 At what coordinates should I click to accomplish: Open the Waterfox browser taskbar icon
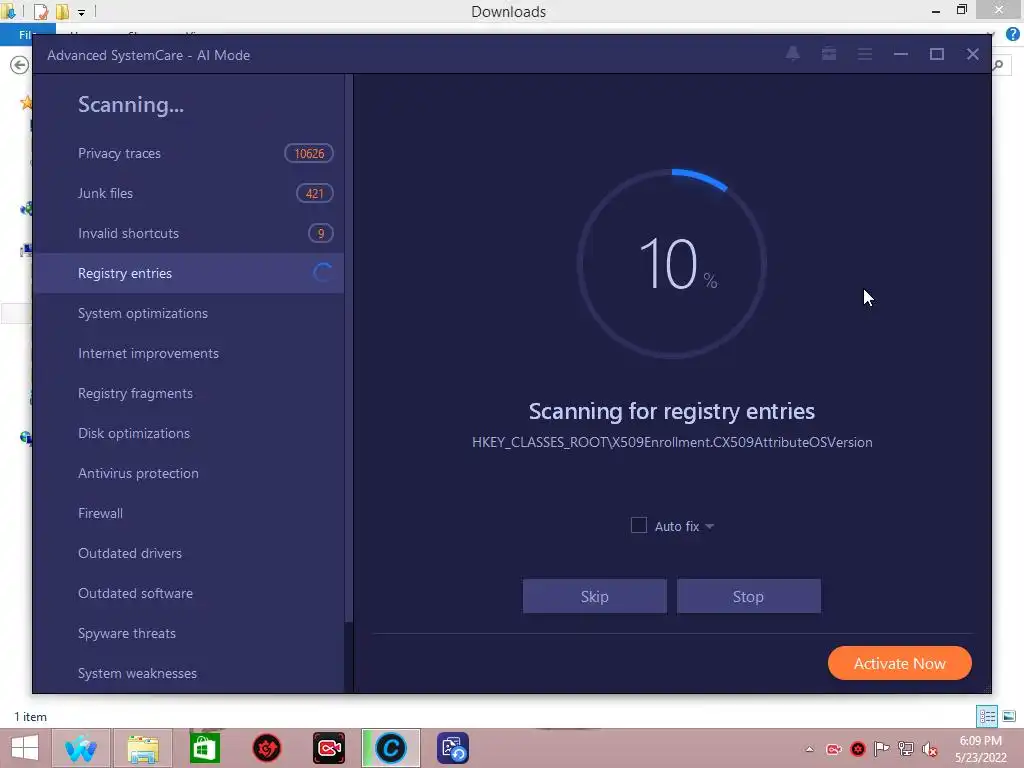click(80, 748)
